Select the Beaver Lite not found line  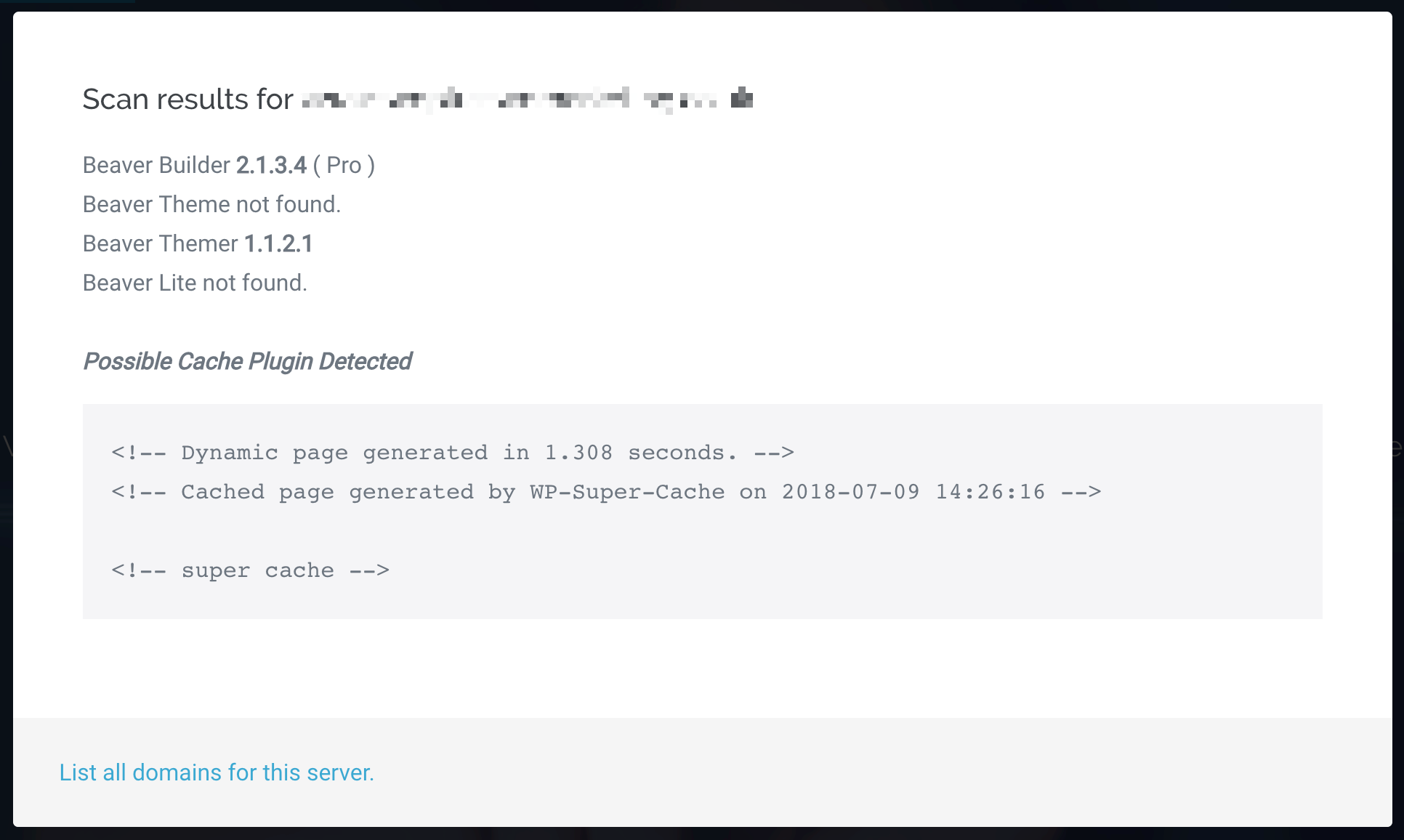[195, 283]
